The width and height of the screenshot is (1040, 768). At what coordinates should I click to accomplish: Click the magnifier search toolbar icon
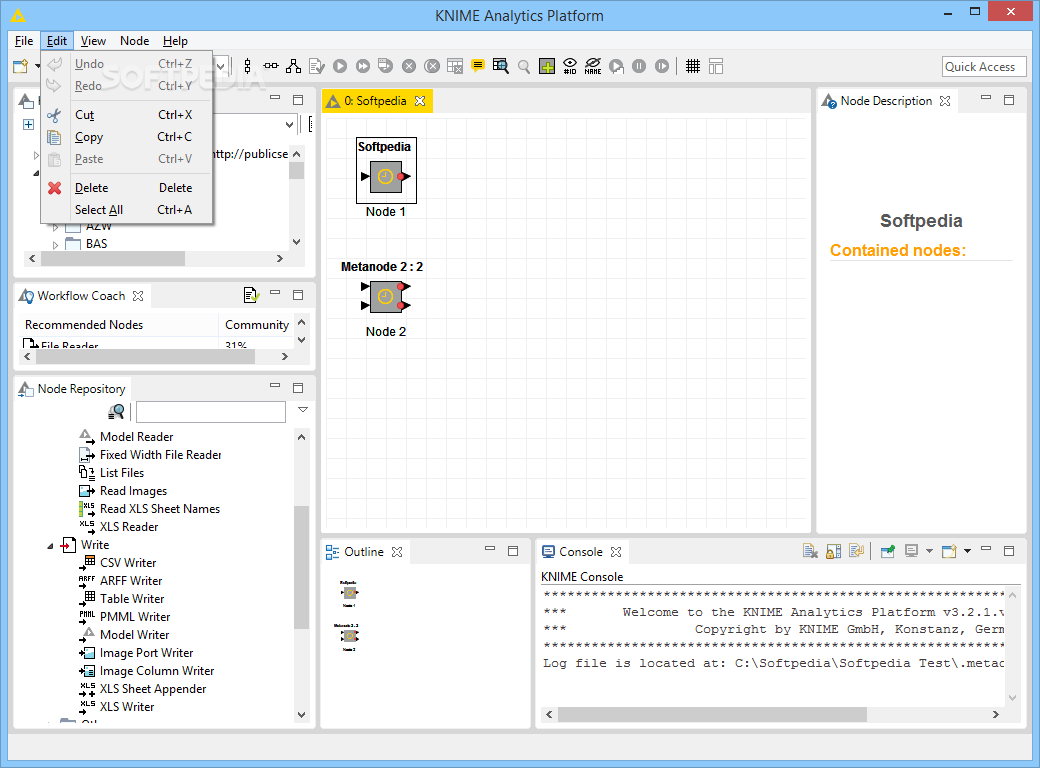click(524, 66)
